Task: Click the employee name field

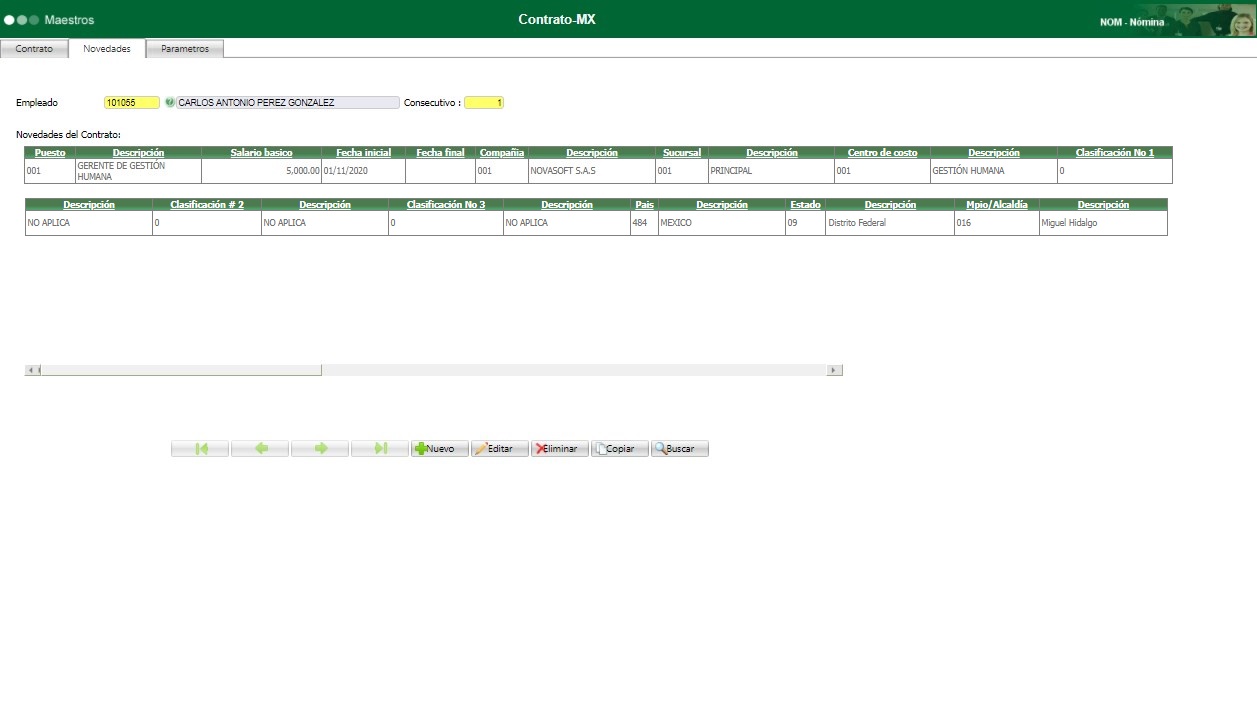Action: tap(288, 102)
